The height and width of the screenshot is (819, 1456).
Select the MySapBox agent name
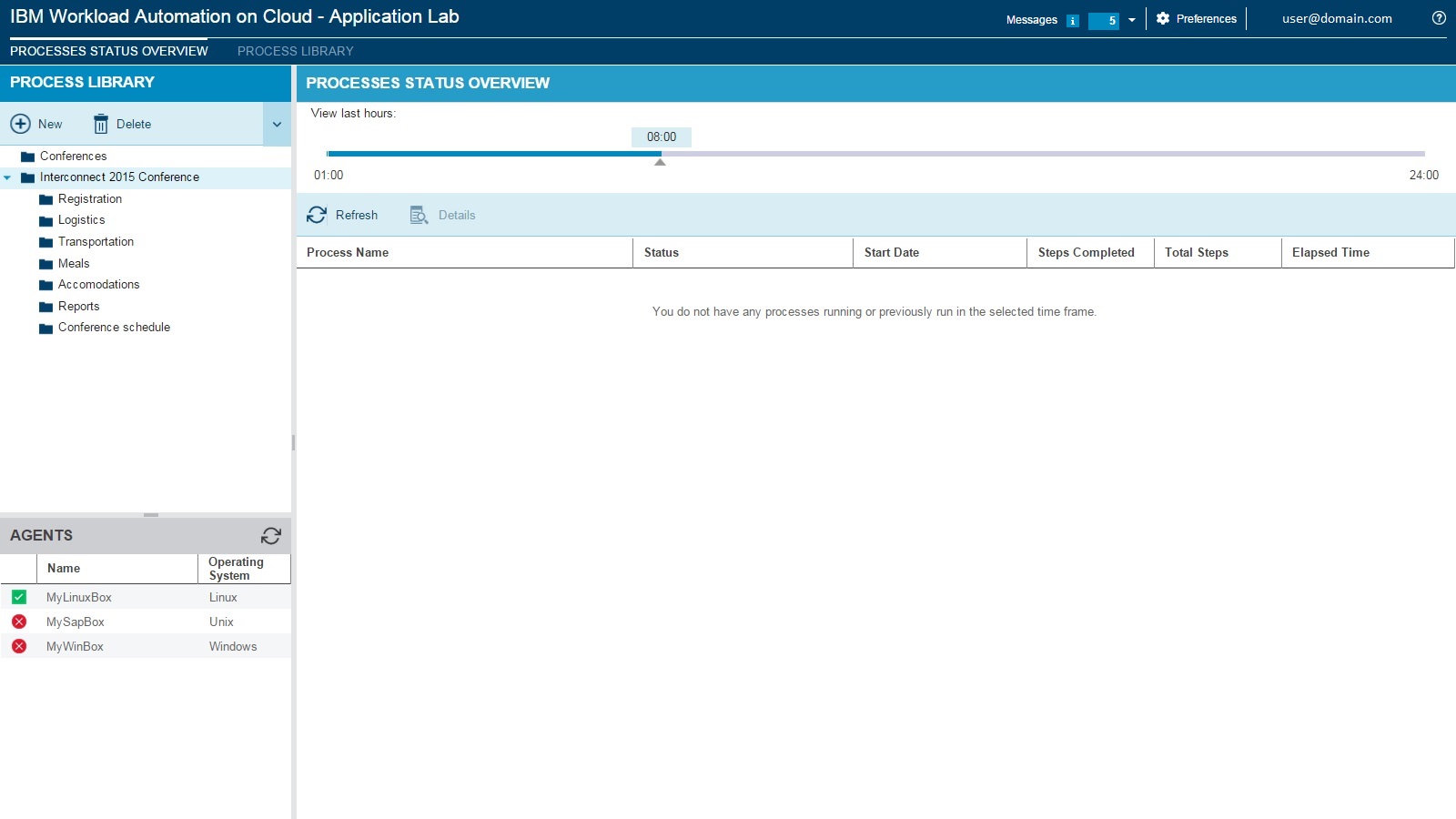coord(76,622)
